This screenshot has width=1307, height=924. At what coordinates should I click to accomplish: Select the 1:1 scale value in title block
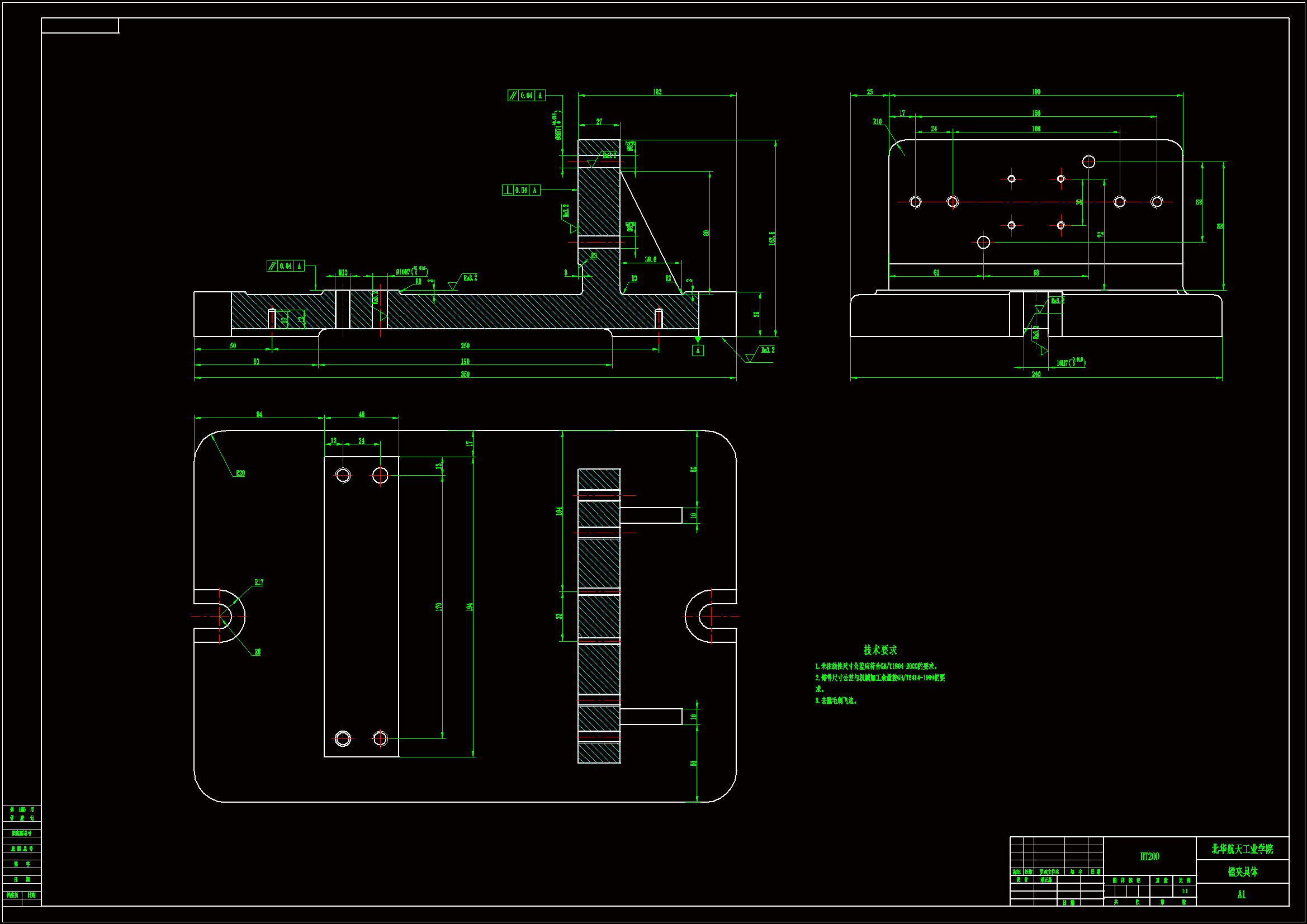[1184, 891]
